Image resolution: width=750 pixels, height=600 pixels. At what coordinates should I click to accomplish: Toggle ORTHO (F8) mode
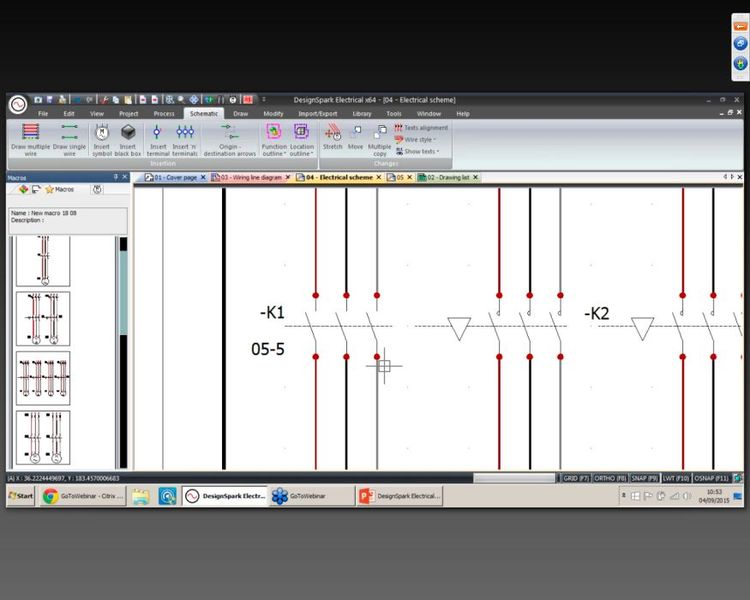610,478
